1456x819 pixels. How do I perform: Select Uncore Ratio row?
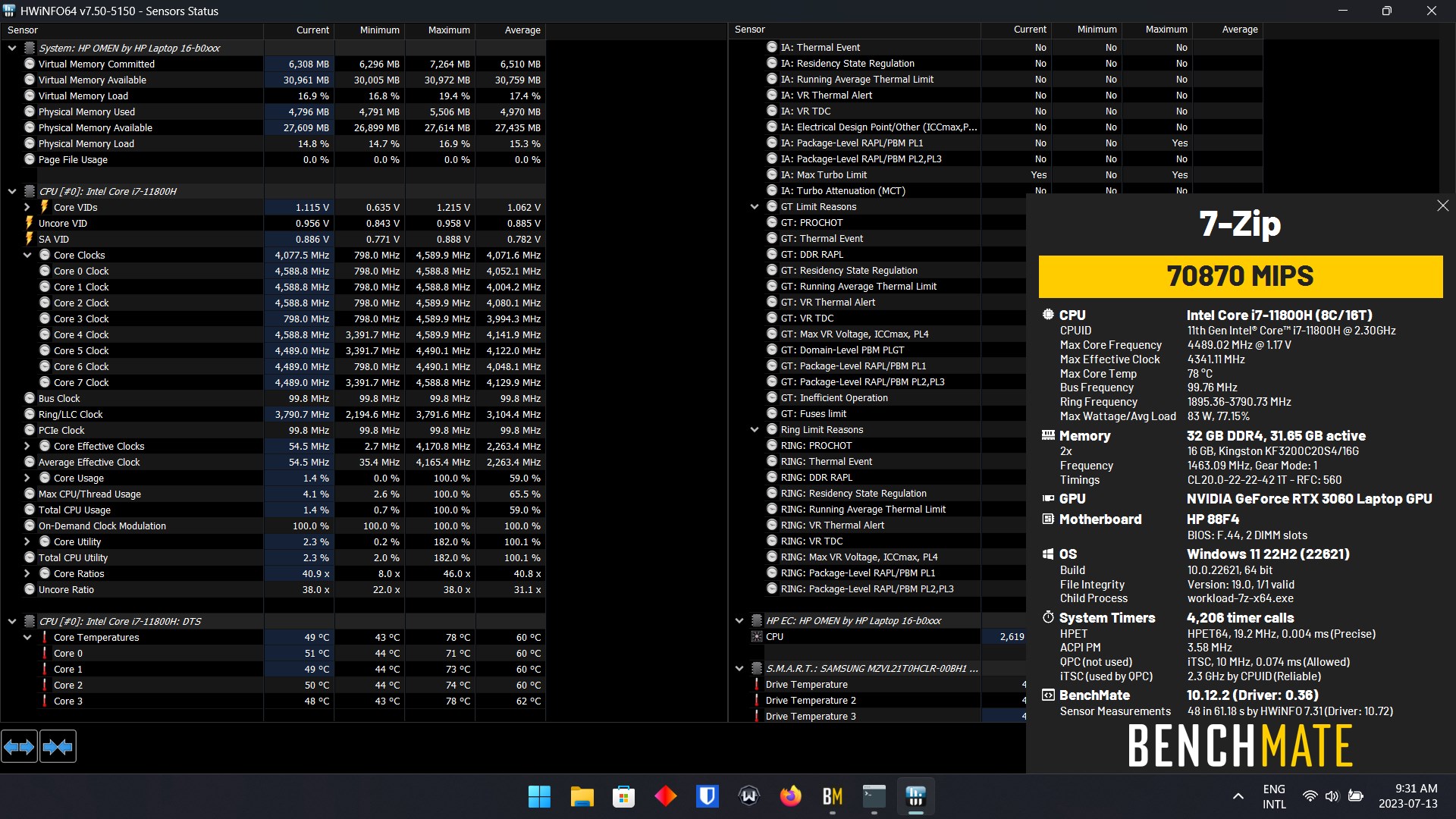273,589
